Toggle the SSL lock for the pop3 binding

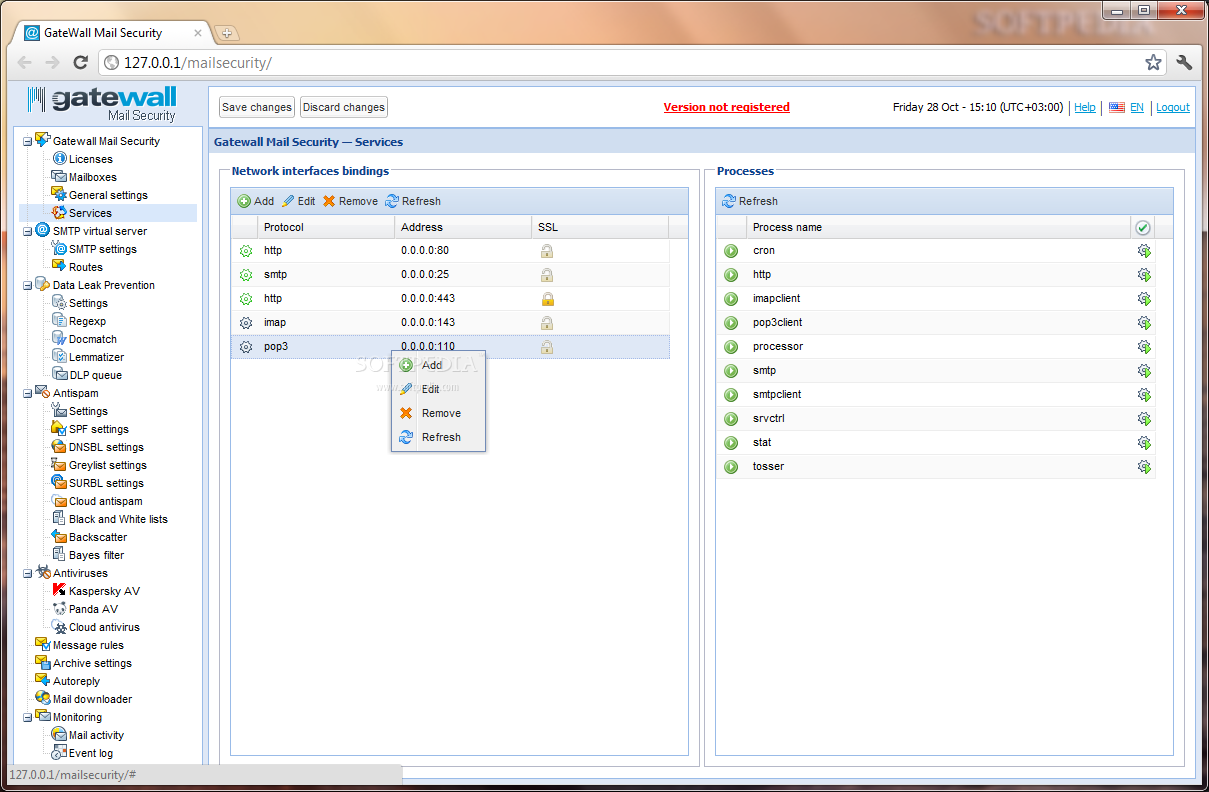[x=547, y=347]
